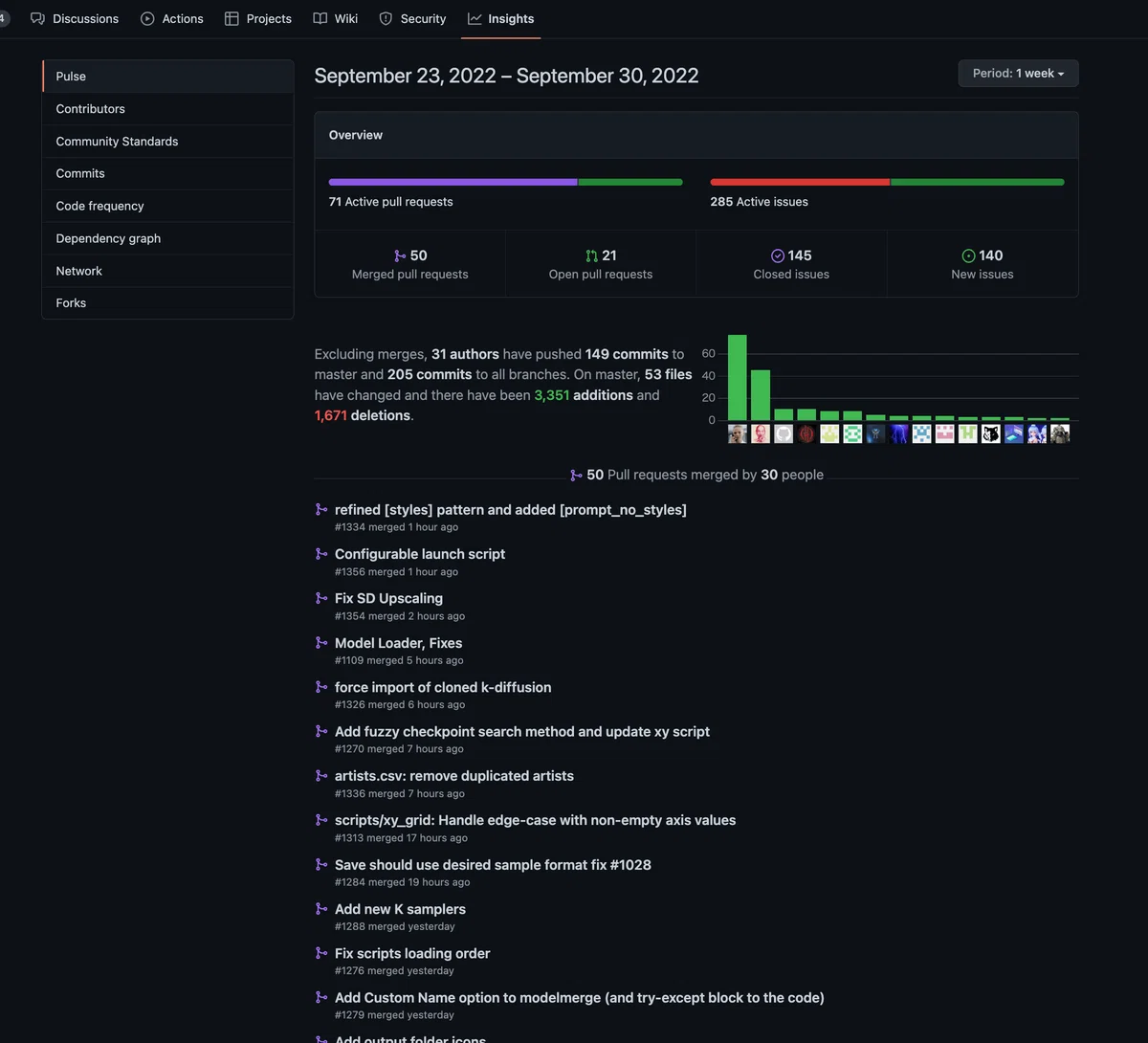Open the 21 Open pull requests link
This screenshot has height=1043, width=1148.
click(x=601, y=264)
